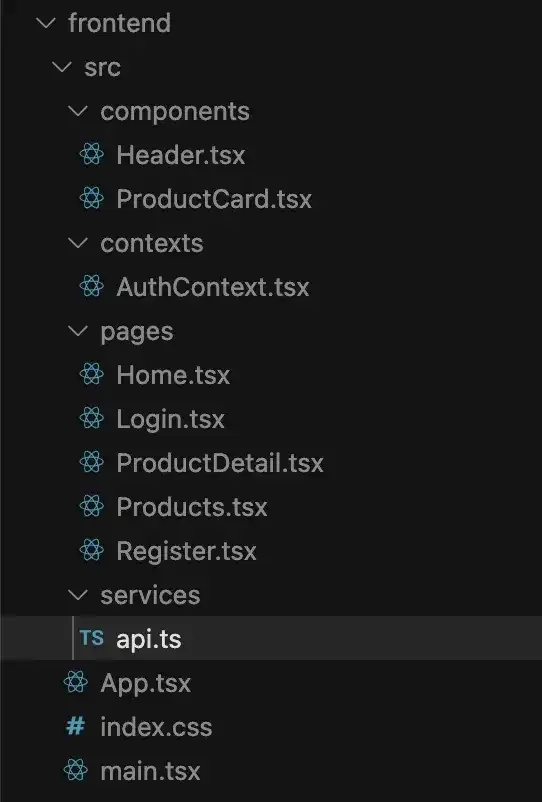Collapse the contexts folder chevron
The image size is (542, 802).
coord(78,243)
